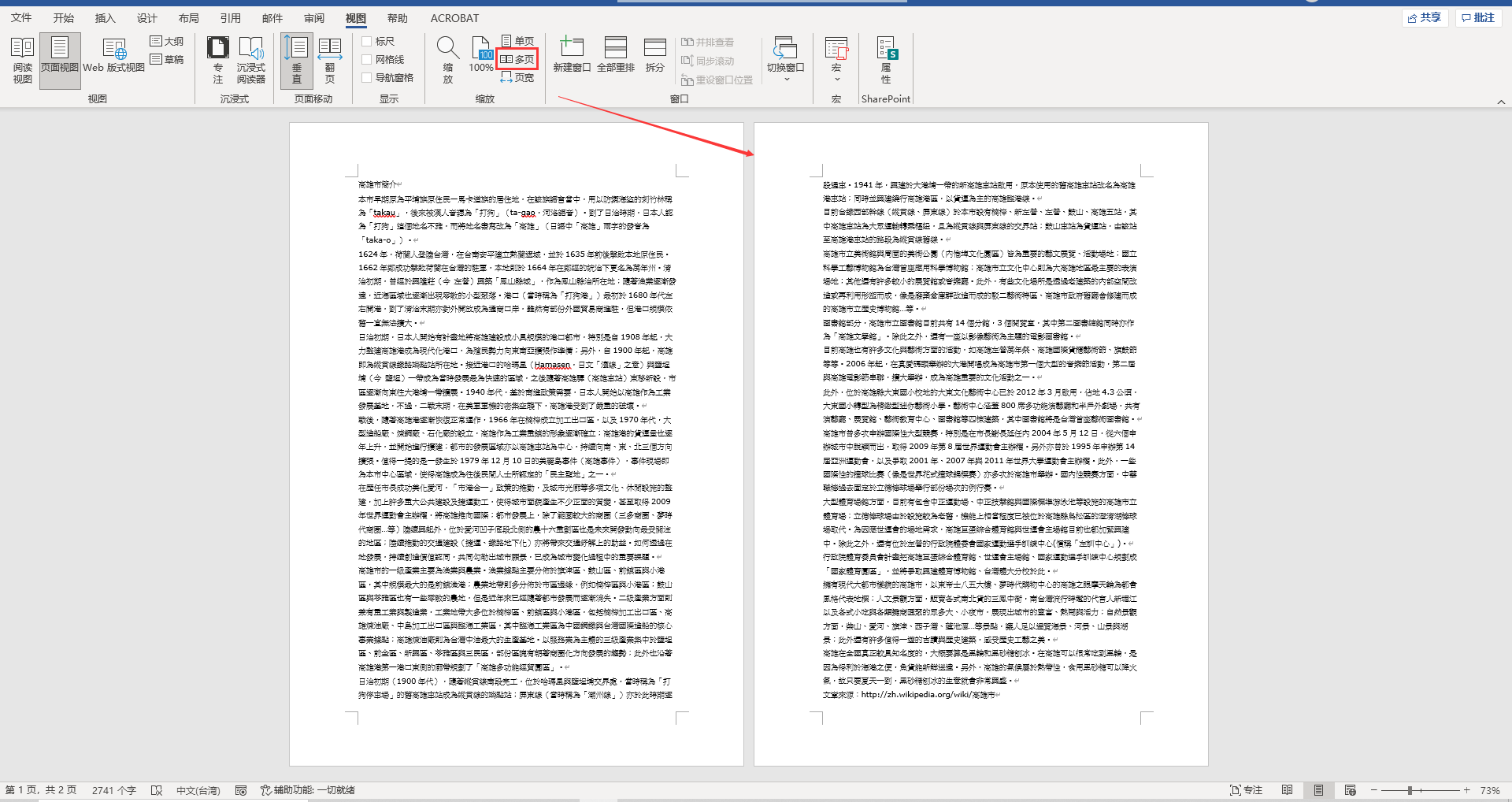Switch to Reading View (阅读视图)

coord(22,61)
